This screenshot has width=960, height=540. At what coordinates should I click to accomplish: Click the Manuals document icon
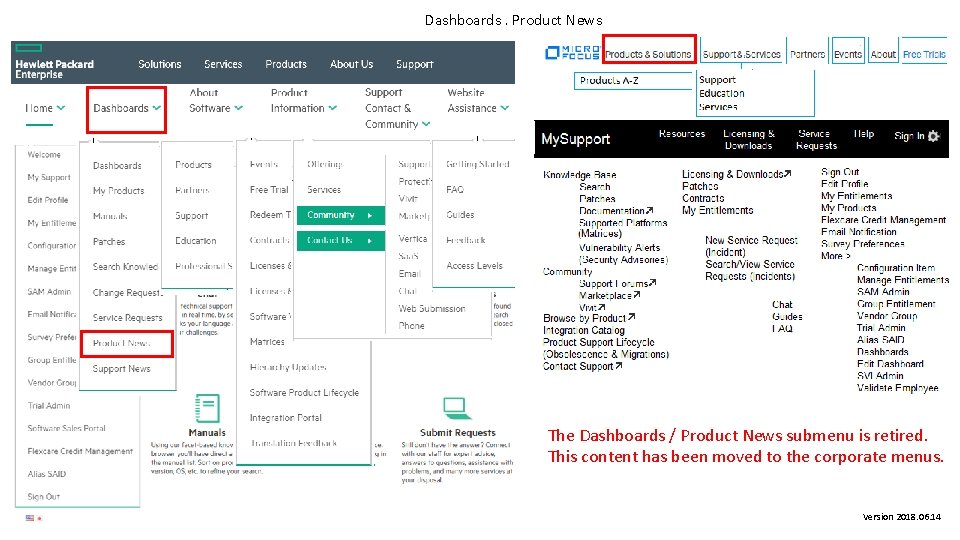(x=207, y=408)
